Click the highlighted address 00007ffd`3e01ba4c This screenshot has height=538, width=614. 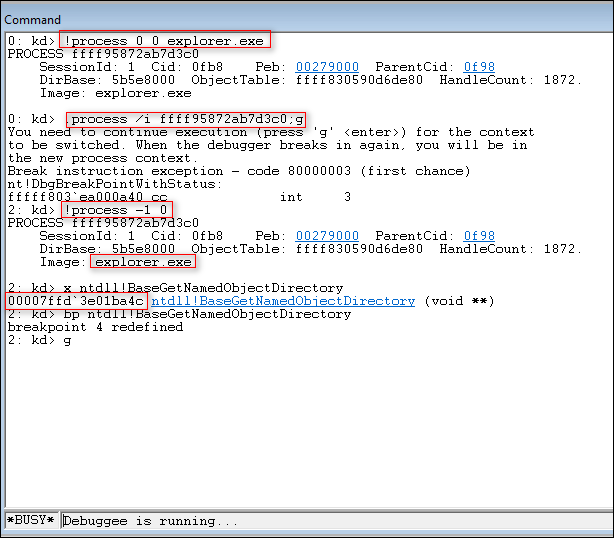coord(76,301)
